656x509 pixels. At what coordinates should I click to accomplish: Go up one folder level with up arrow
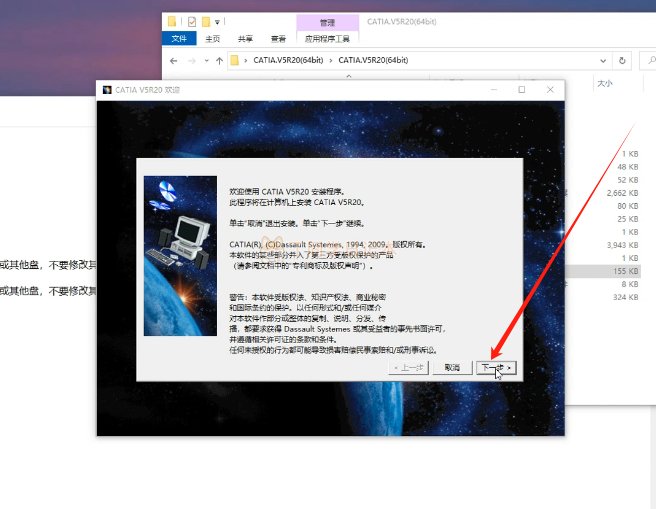[219, 61]
